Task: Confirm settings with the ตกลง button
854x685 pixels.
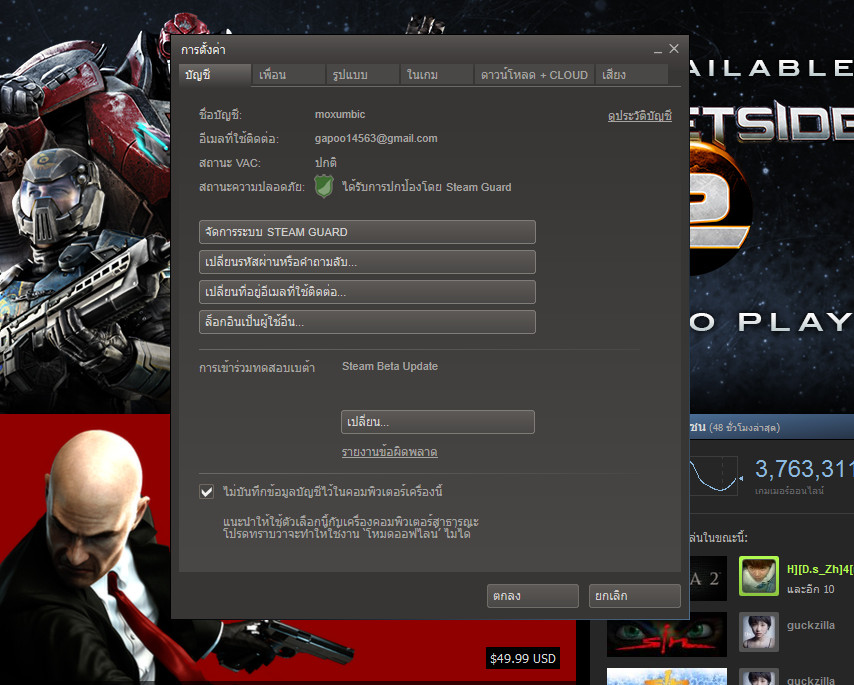Action: click(533, 596)
